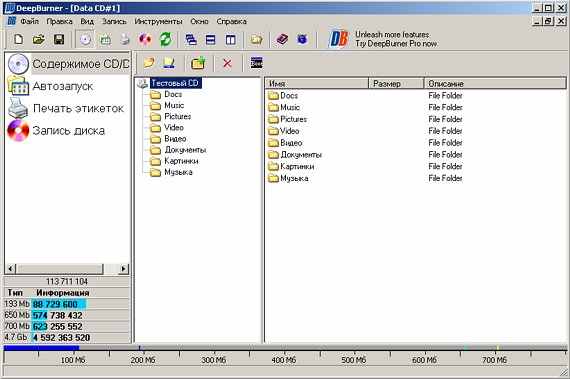Open the Окно menu

coord(199,21)
